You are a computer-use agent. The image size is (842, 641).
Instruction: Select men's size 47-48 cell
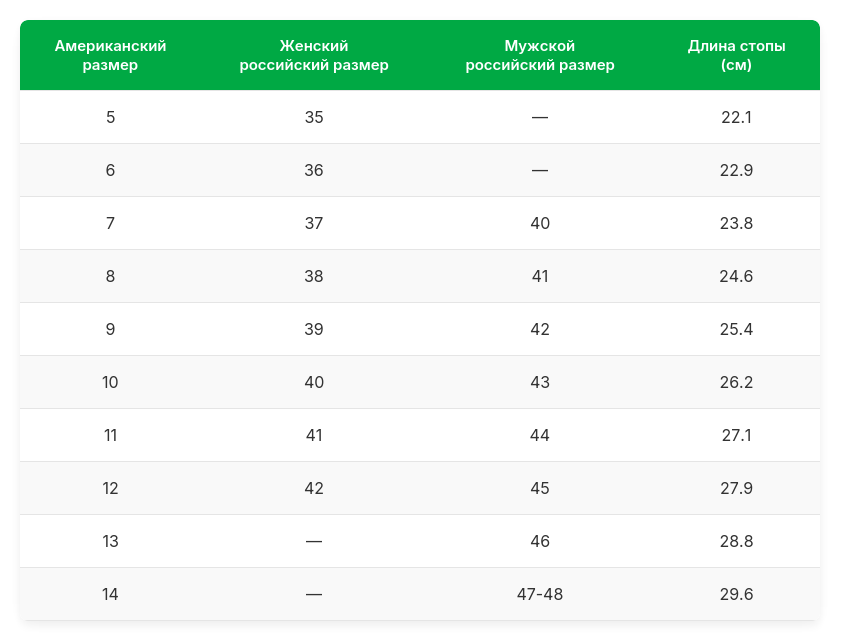540,594
